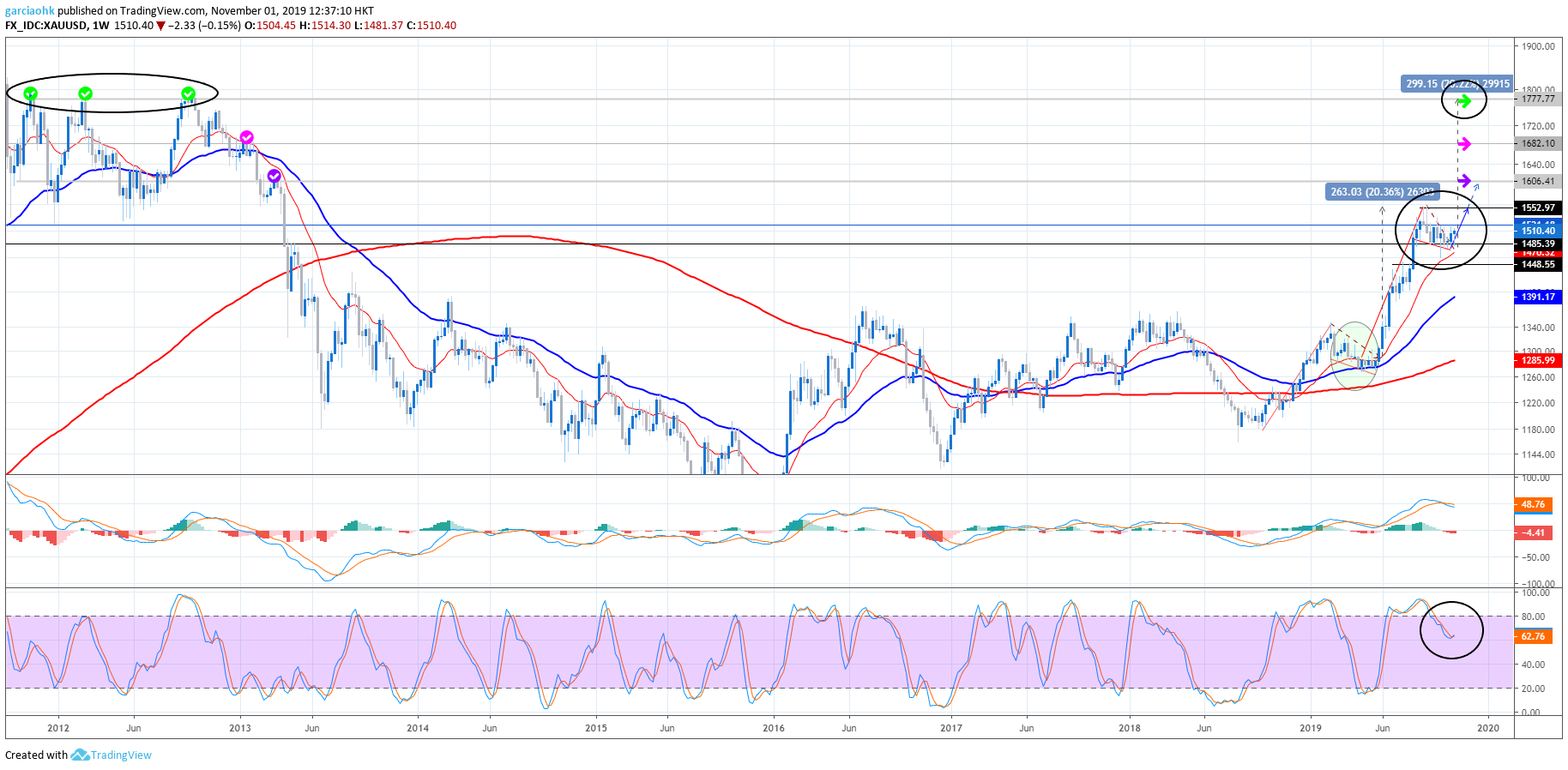Select the 263.03 (20.36%) measurement label
The width and height of the screenshot is (1568, 770).
click(1379, 192)
